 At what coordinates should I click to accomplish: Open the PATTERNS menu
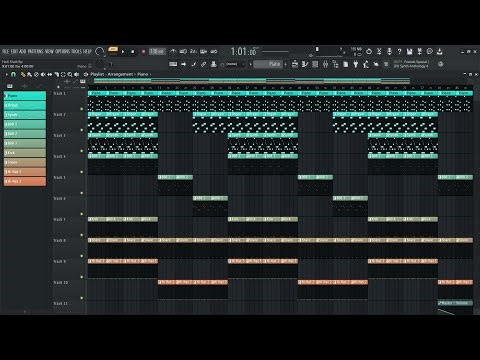pyautogui.click(x=35, y=51)
